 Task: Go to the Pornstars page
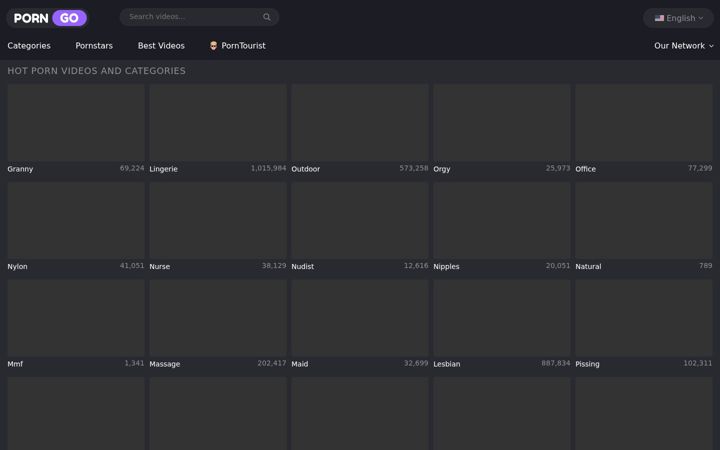(x=94, y=46)
